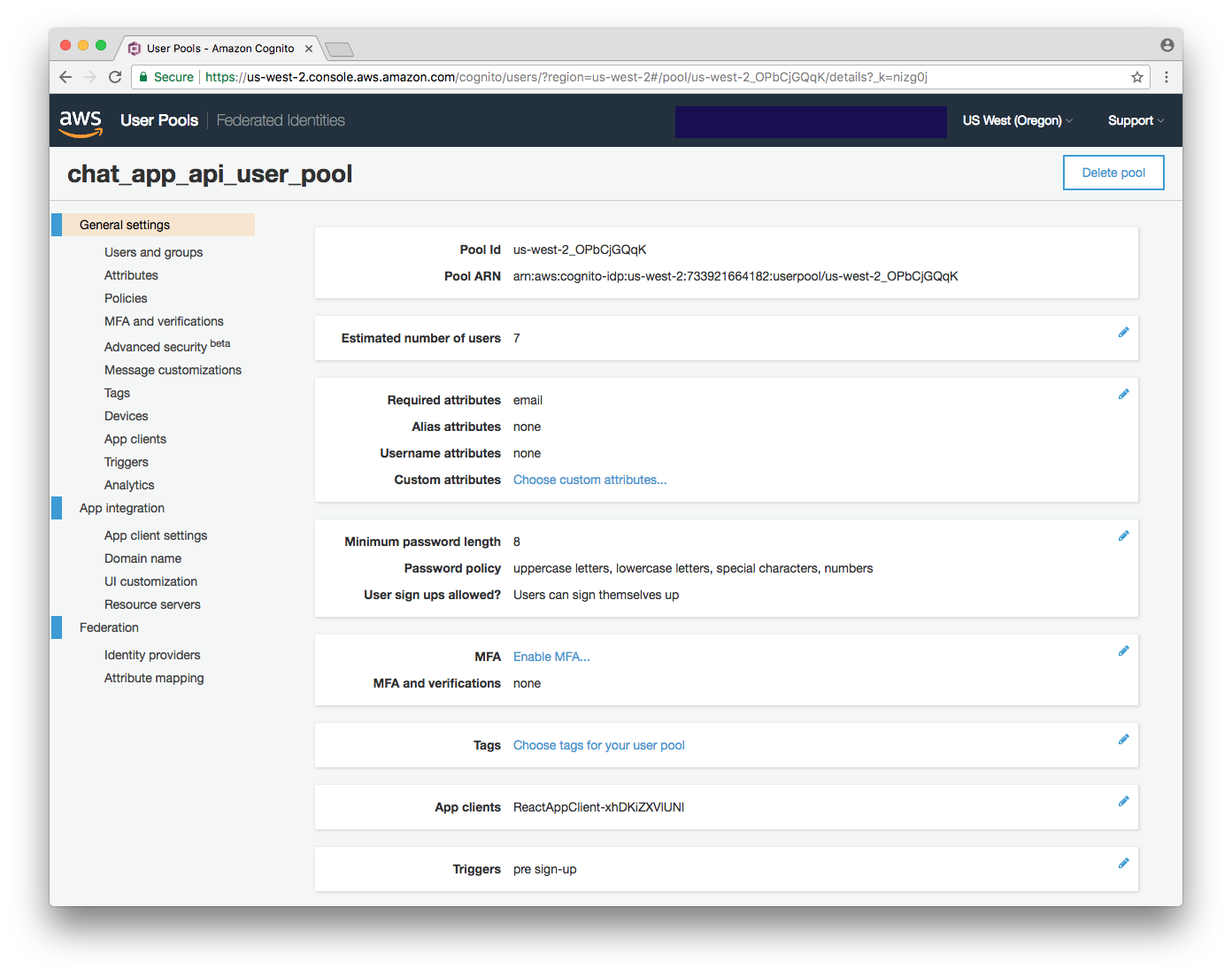Edit the Estimated number of users section
The image size is (1232, 977).
point(1123,333)
